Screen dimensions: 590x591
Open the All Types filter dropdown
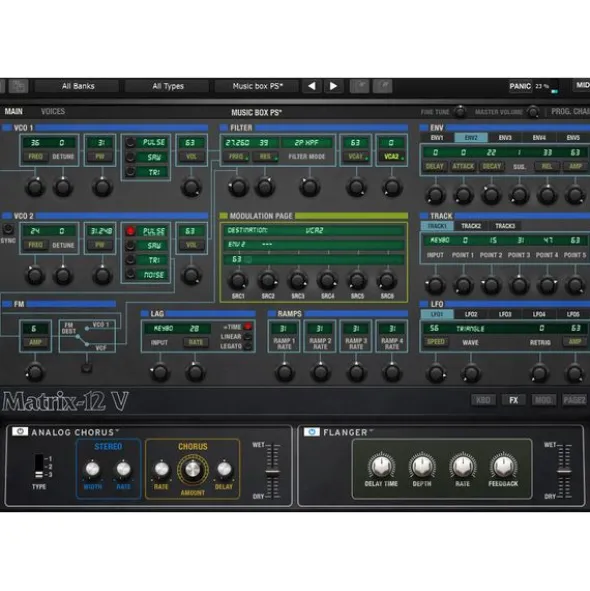(x=168, y=86)
